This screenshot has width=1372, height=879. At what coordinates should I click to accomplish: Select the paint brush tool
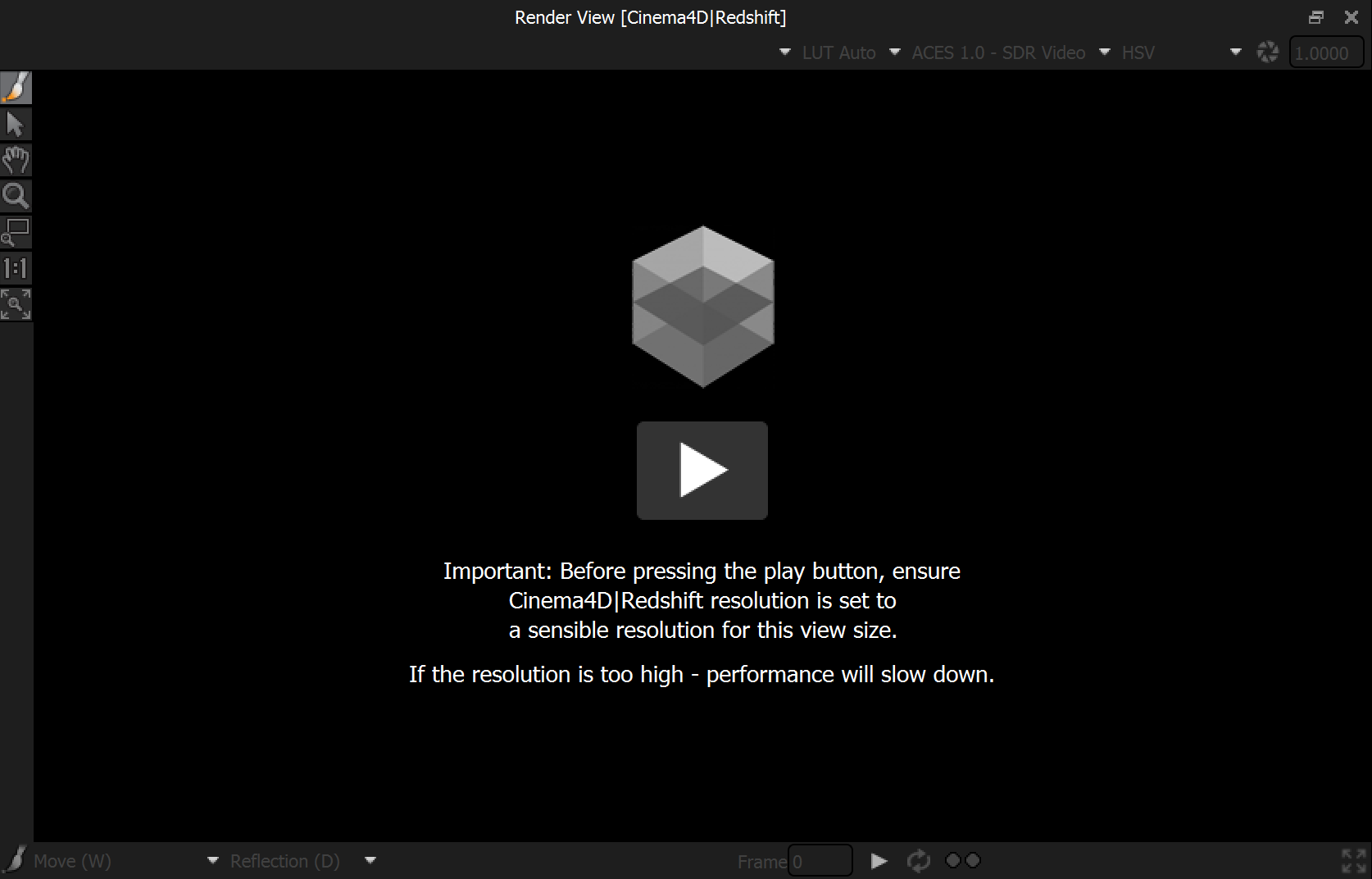pyautogui.click(x=16, y=87)
